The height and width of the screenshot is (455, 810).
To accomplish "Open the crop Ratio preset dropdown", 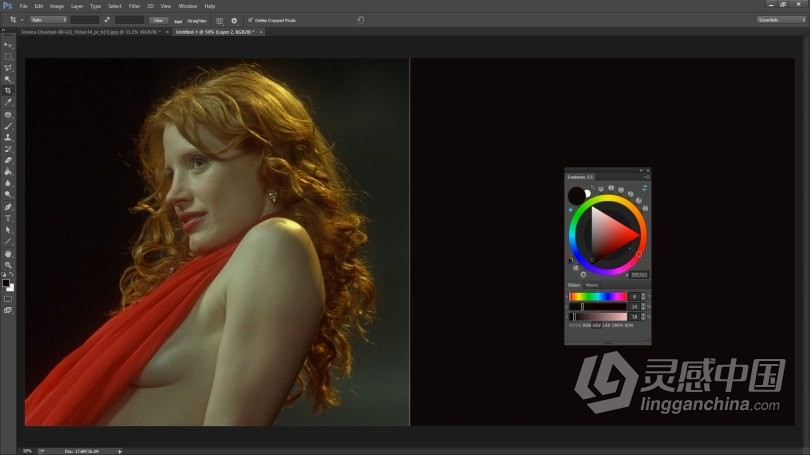I will pos(49,20).
